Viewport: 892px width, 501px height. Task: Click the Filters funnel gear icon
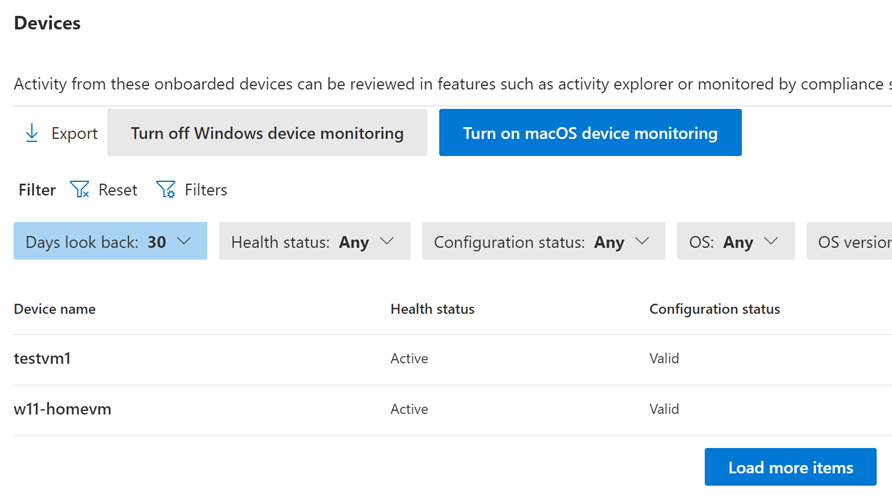[166, 189]
